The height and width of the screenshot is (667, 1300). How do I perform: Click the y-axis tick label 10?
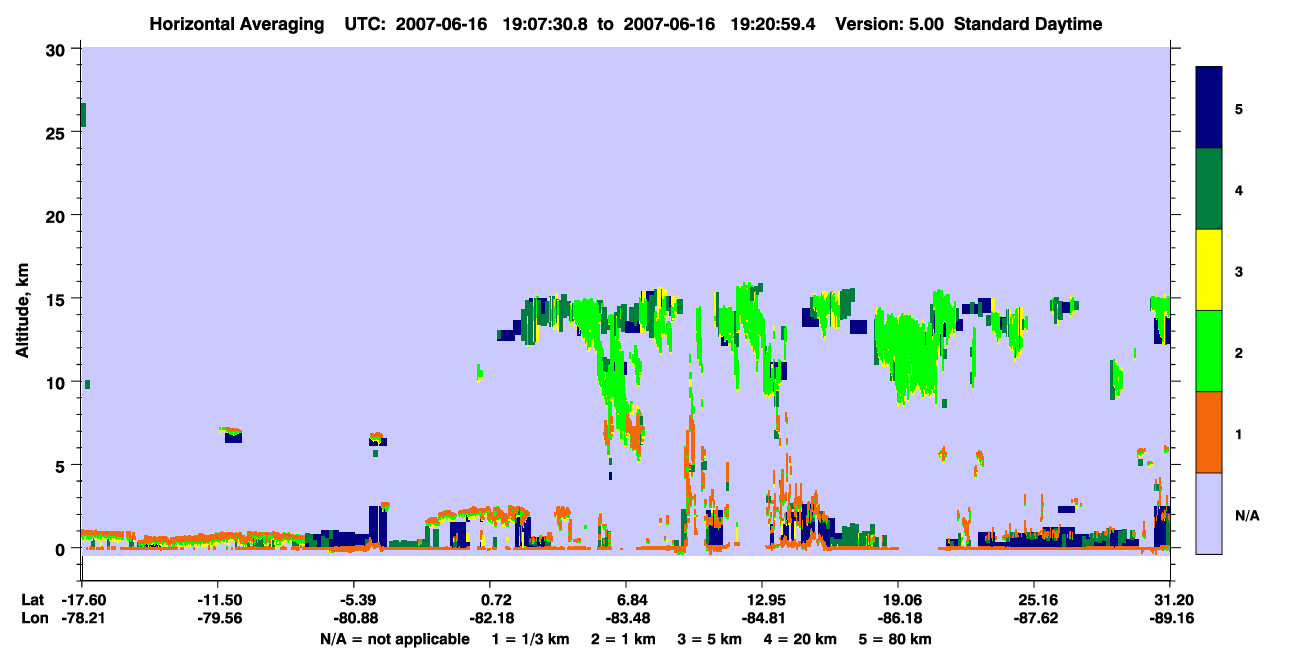(57, 382)
